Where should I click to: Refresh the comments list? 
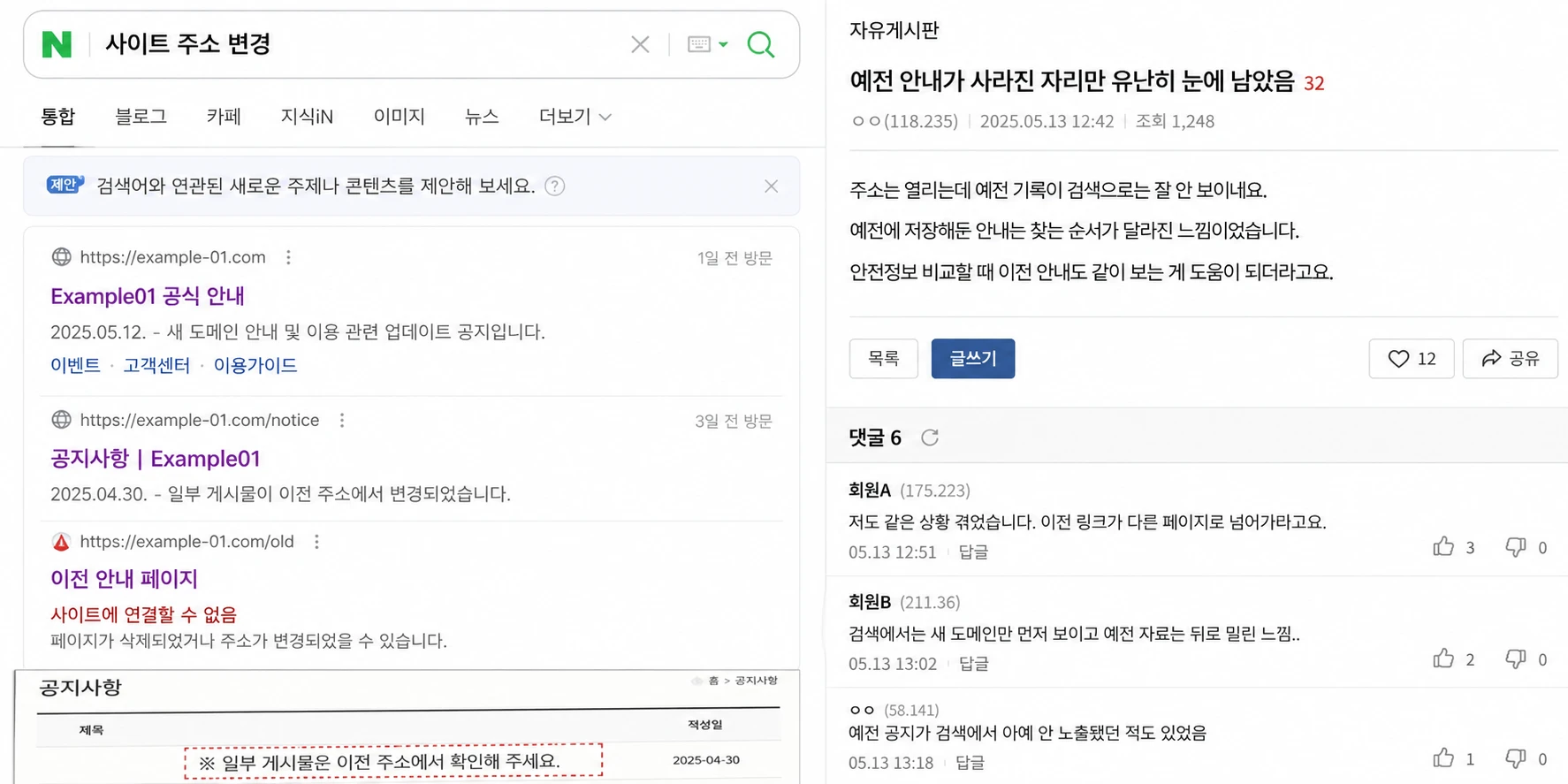pos(930,438)
